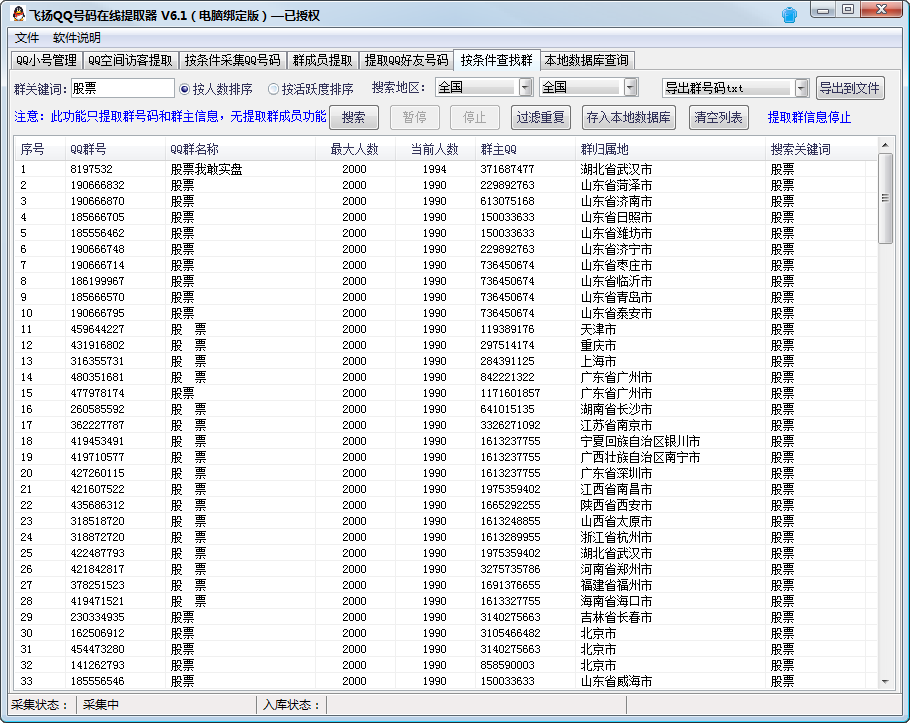The width and height of the screenshot is (910, 723).
Task: Clear results with the 清空列表 button
Action: coord(718,117)
